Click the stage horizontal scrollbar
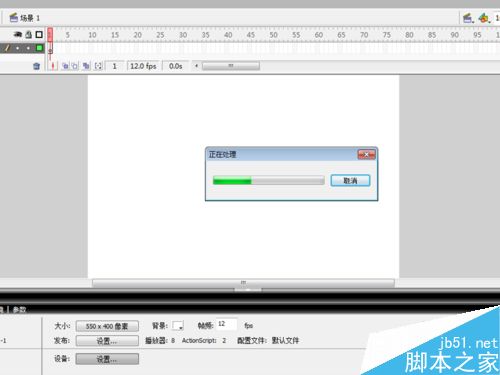The height and width of the screenshot is (375, 500). click(x=243, y=283)
